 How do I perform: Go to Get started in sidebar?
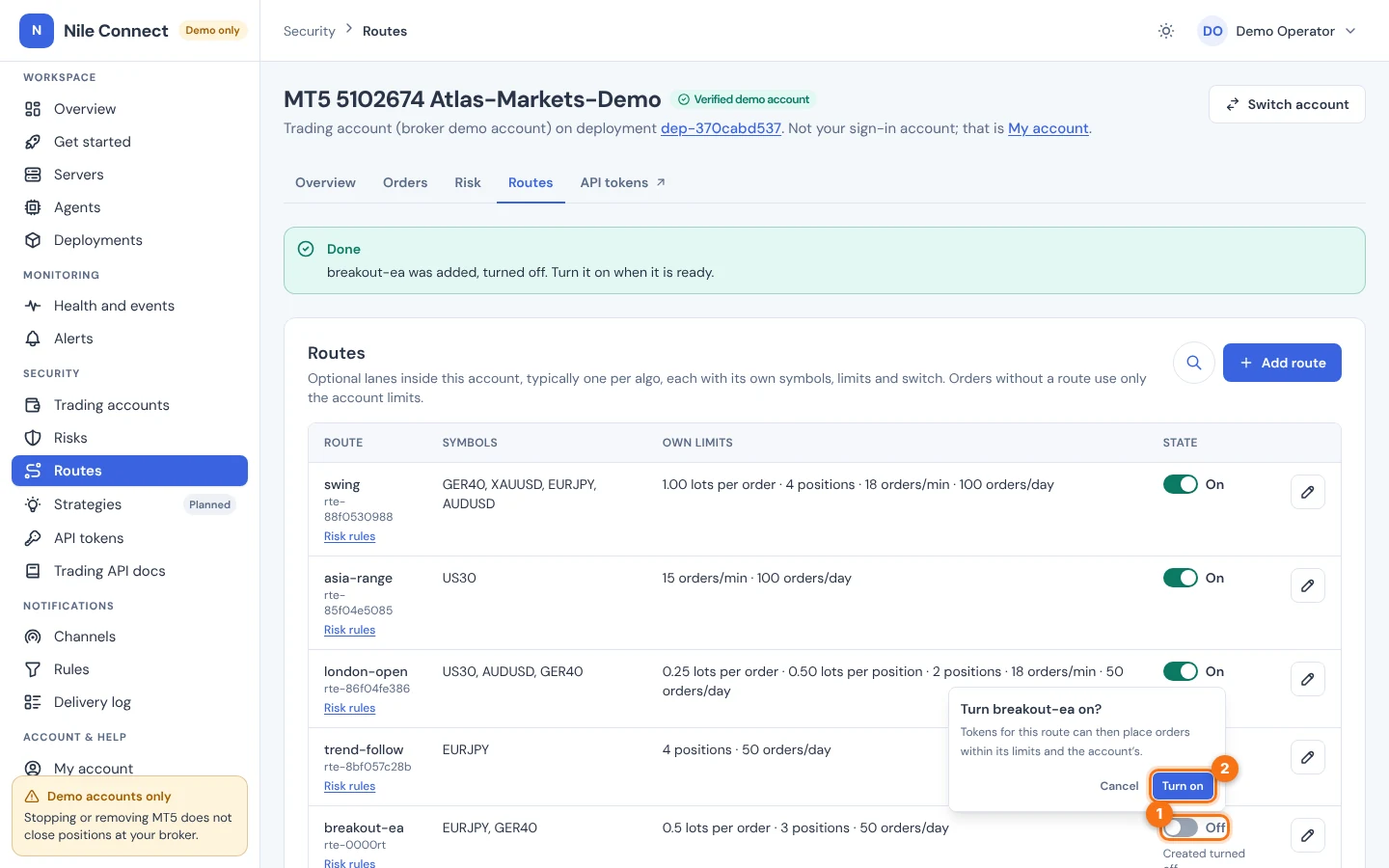pyautogui.click(x=129, y=142)
